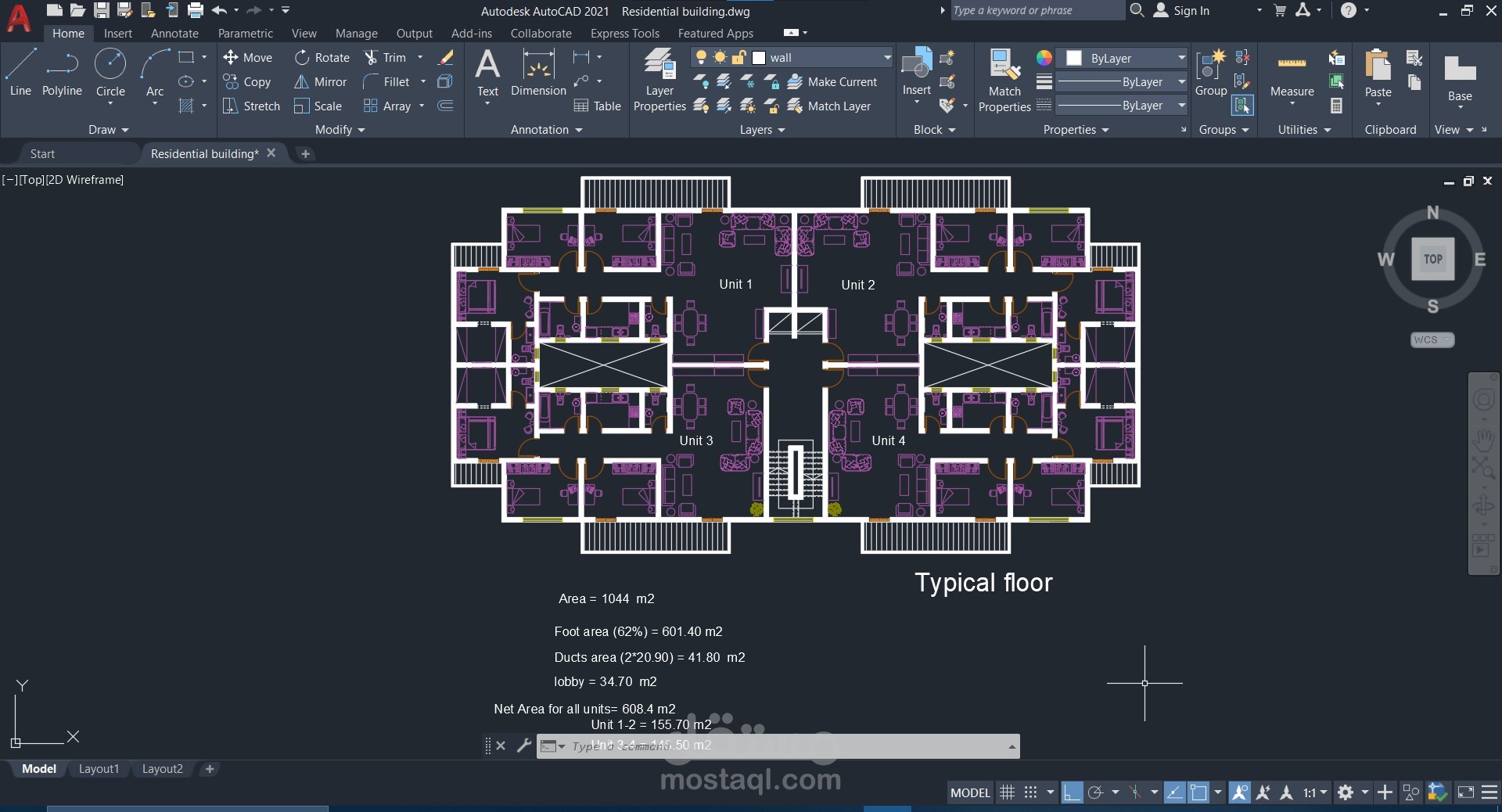The image size is (1502, 812).
Task: Click the Group objects tool
Action: tap(1210, 74)
